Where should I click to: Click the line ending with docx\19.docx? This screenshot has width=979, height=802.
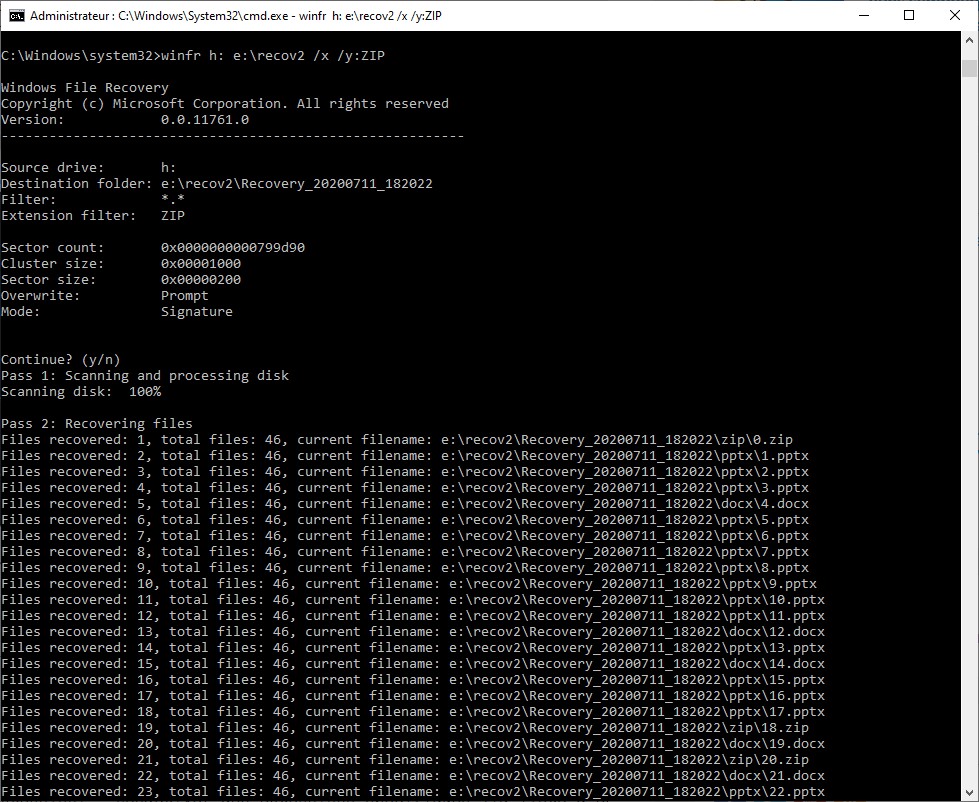(x=413, y=744)
